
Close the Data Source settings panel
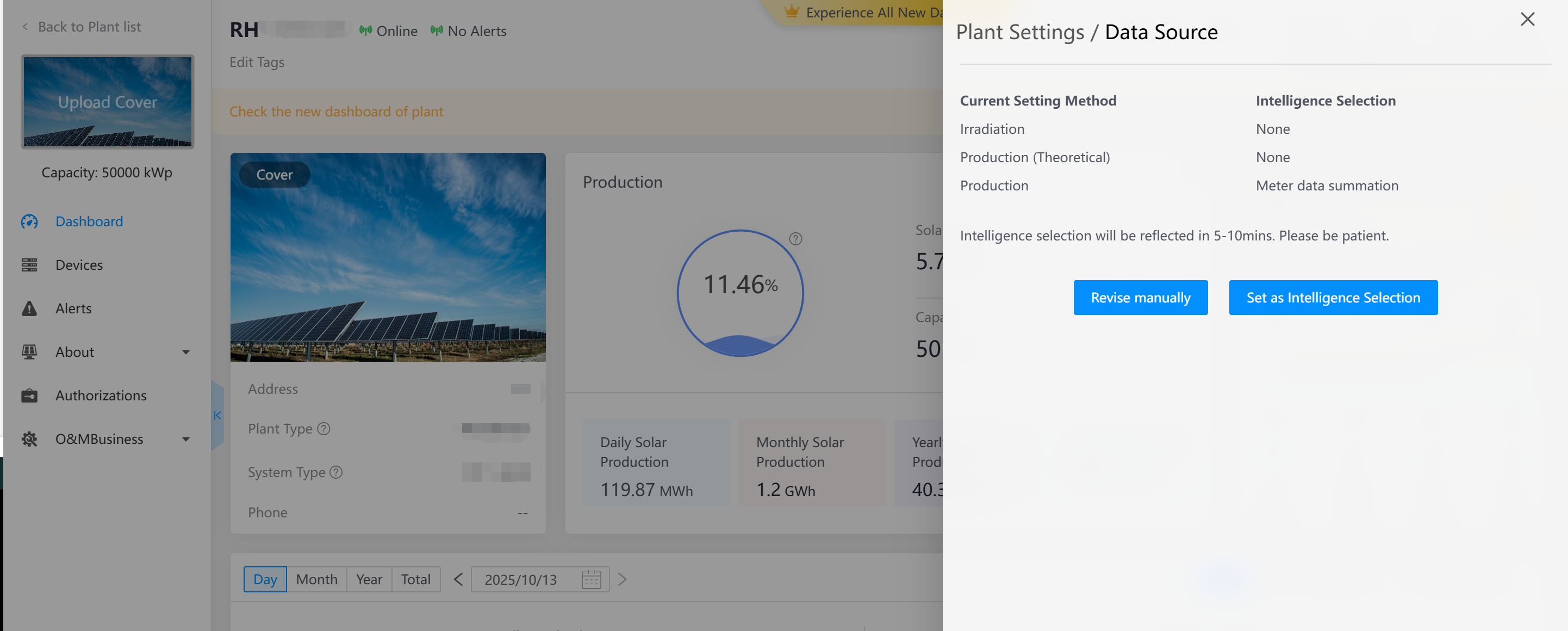[1527, 19]
